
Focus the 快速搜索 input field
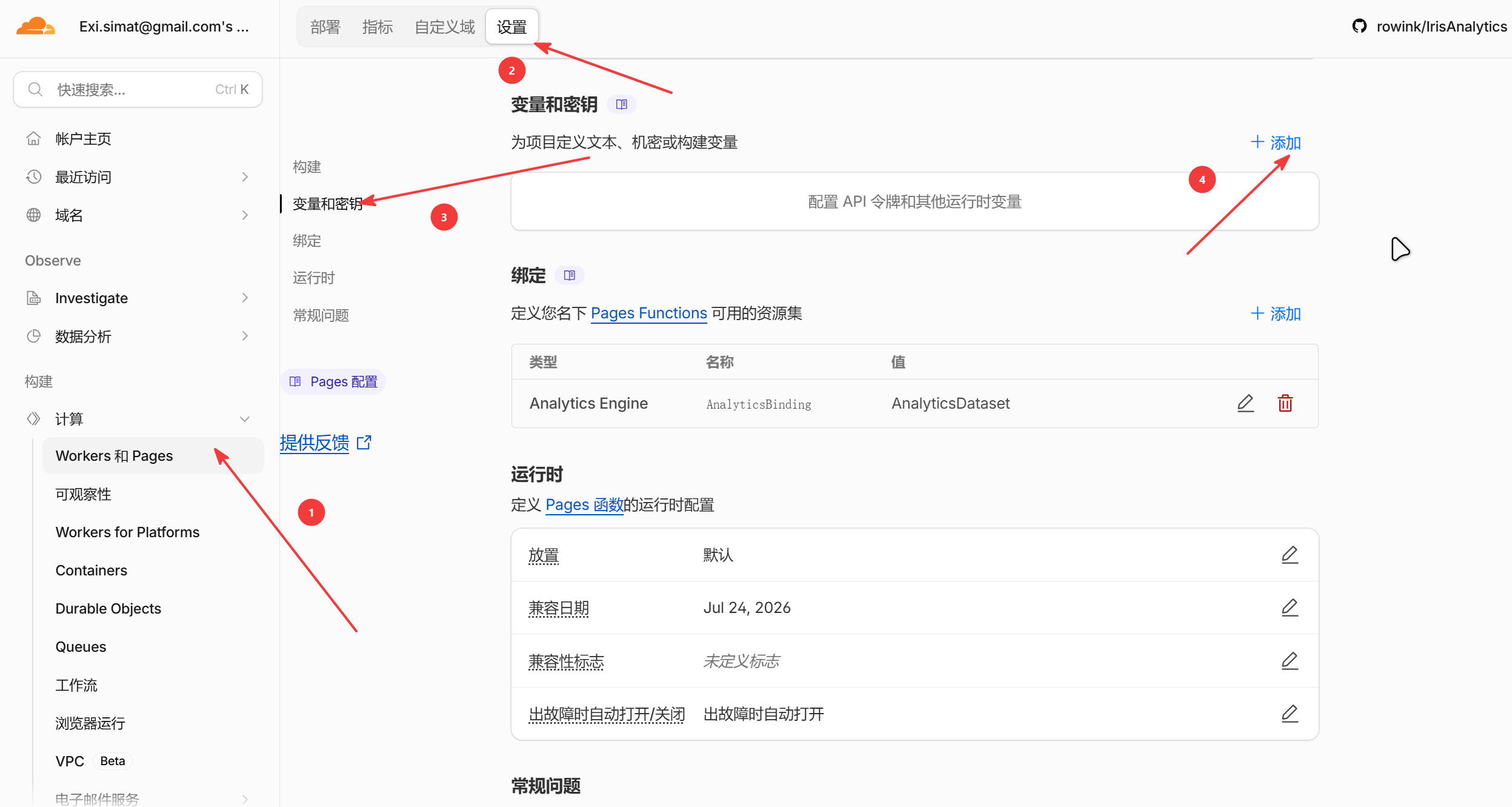(138, 90)
